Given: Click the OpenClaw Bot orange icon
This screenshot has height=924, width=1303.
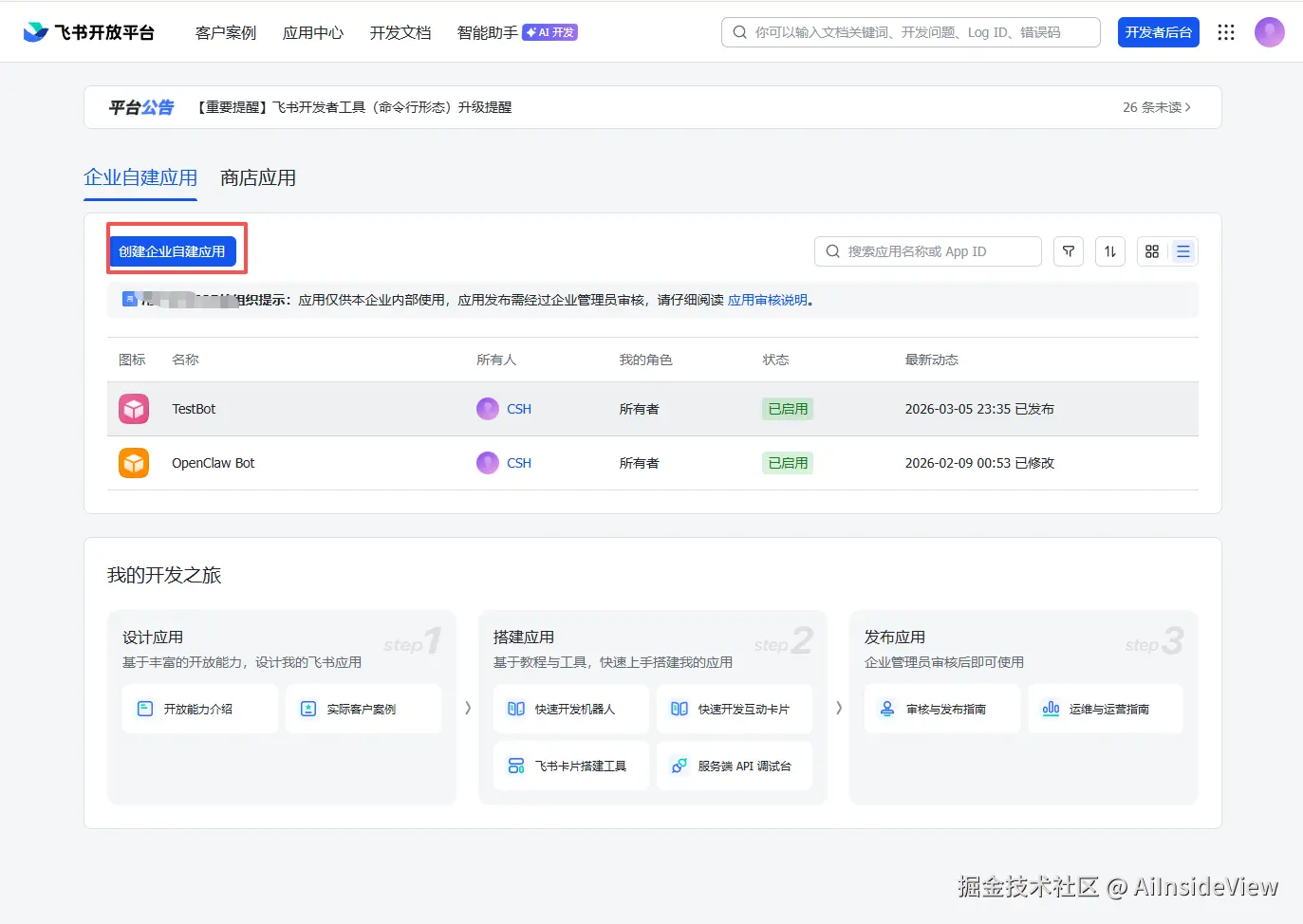Looking at the screenshot, I should (x=134, y=463).
